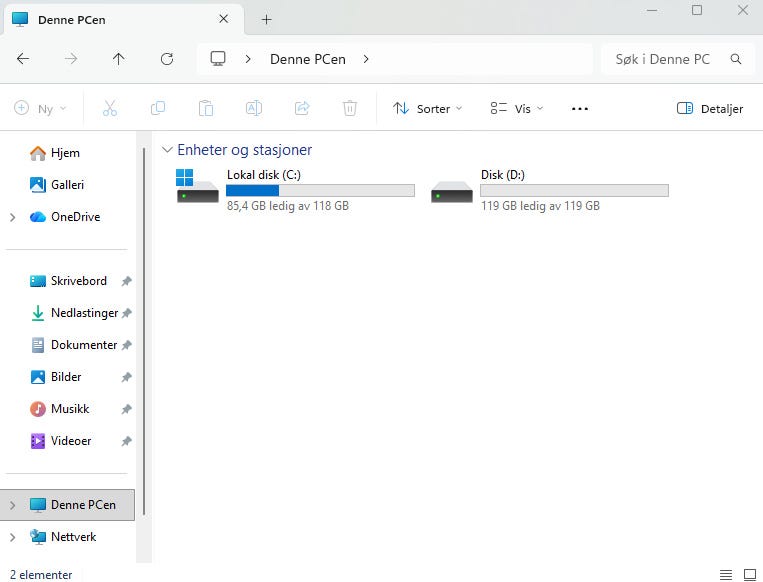763x582 pixels.
Task: Click chevron after Denne PCen breadcrumb
Action: (x=366, y=59)
